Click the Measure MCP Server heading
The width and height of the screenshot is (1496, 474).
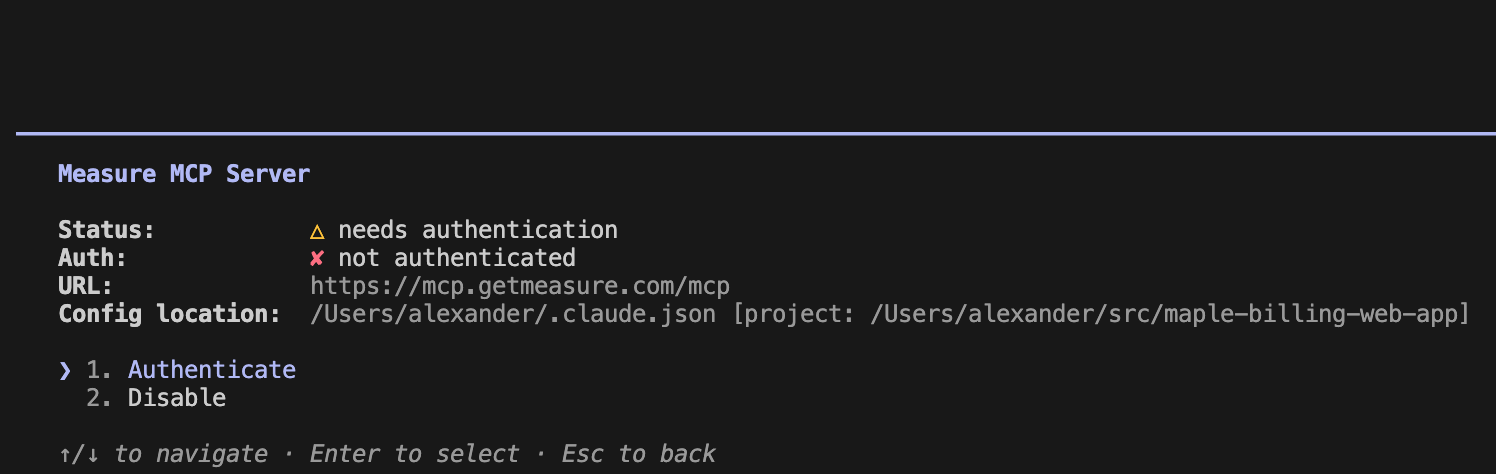pos(184,174)
